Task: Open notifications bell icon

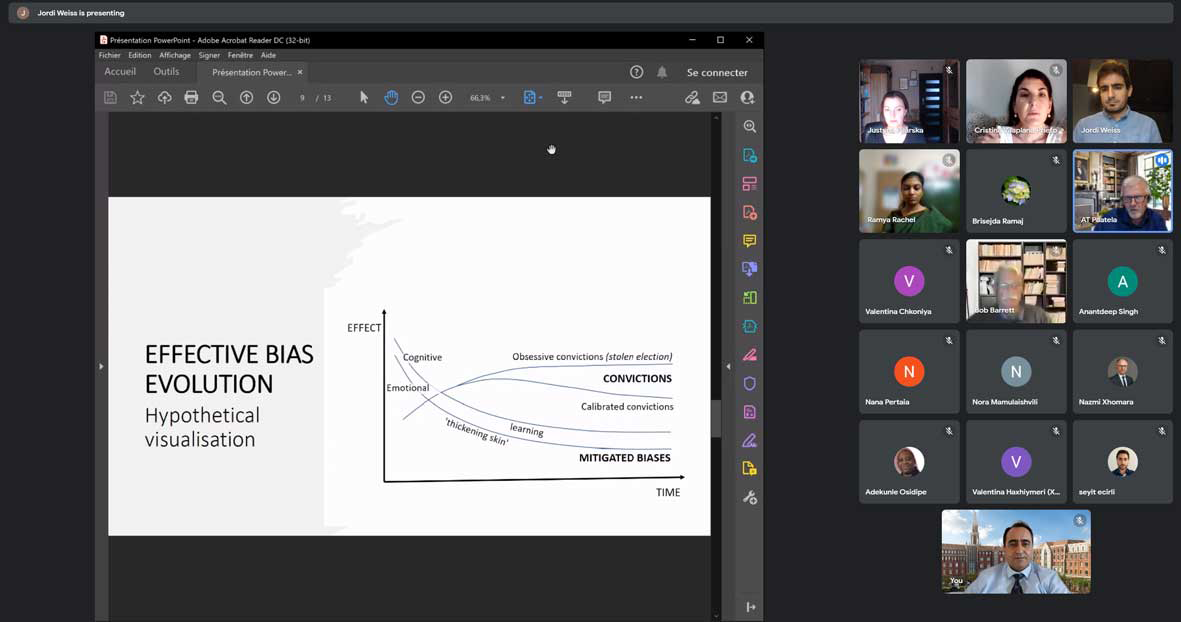Action: click(662, 72)
